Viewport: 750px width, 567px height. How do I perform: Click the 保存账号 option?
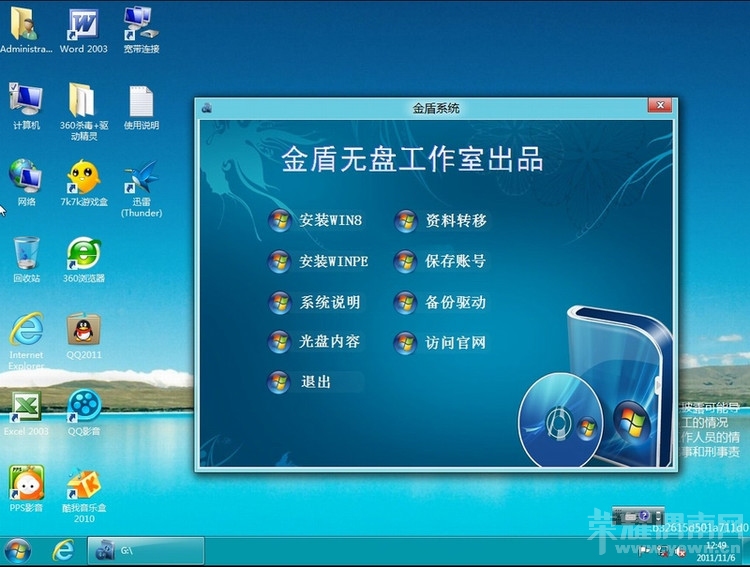pos(455,262)
